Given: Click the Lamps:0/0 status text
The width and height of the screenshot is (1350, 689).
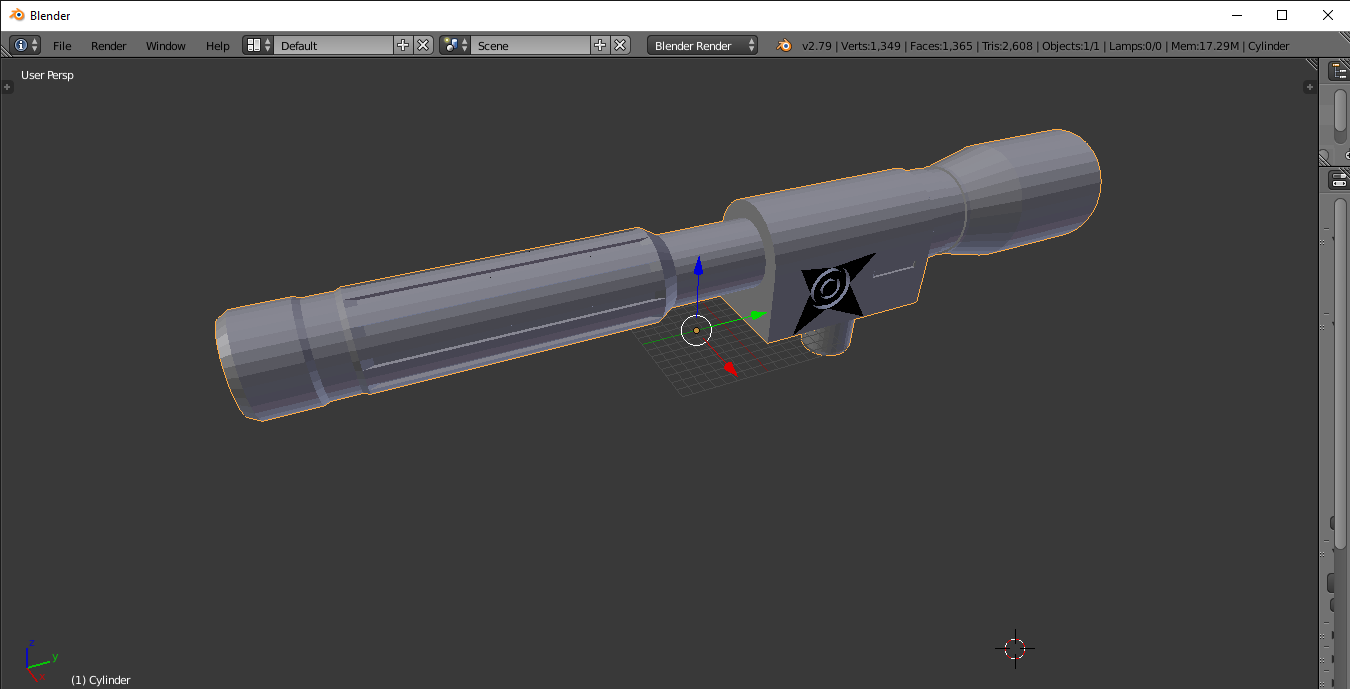Looking at the screenshot, I should point(1136,46).
